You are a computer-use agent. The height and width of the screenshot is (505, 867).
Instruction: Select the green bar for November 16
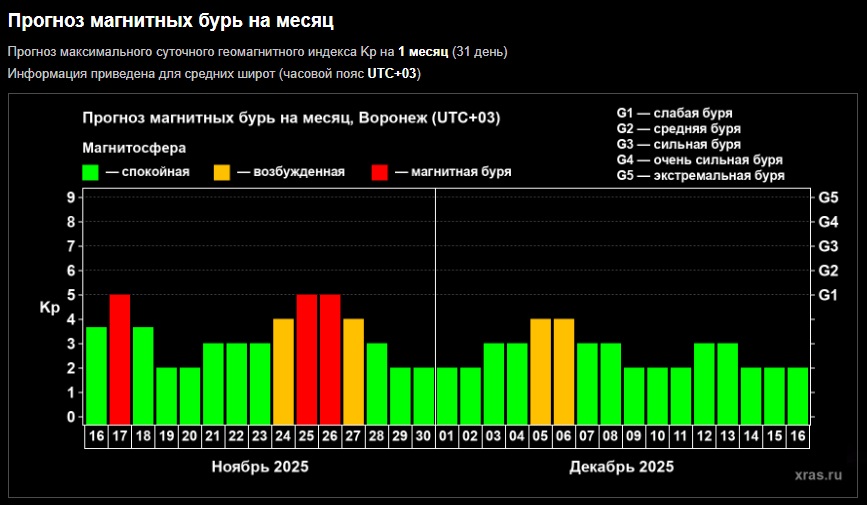96,374
